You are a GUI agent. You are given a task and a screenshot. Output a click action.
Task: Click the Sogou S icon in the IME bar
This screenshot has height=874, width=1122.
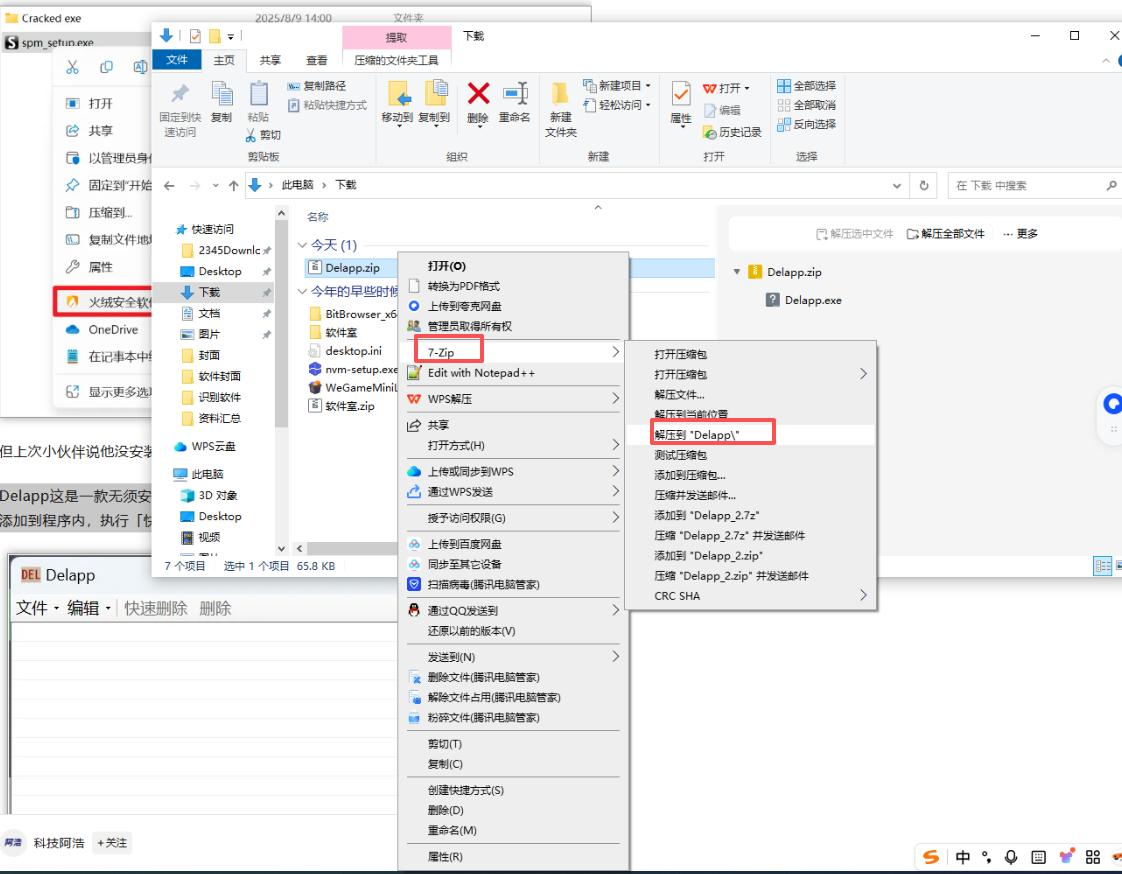coord(930,857)
